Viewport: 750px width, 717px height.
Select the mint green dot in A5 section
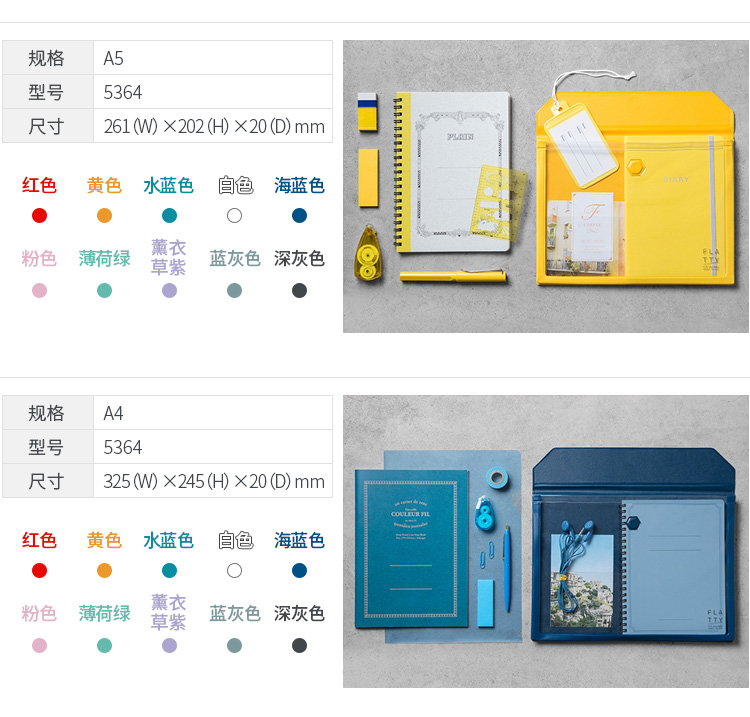point(104,290)
